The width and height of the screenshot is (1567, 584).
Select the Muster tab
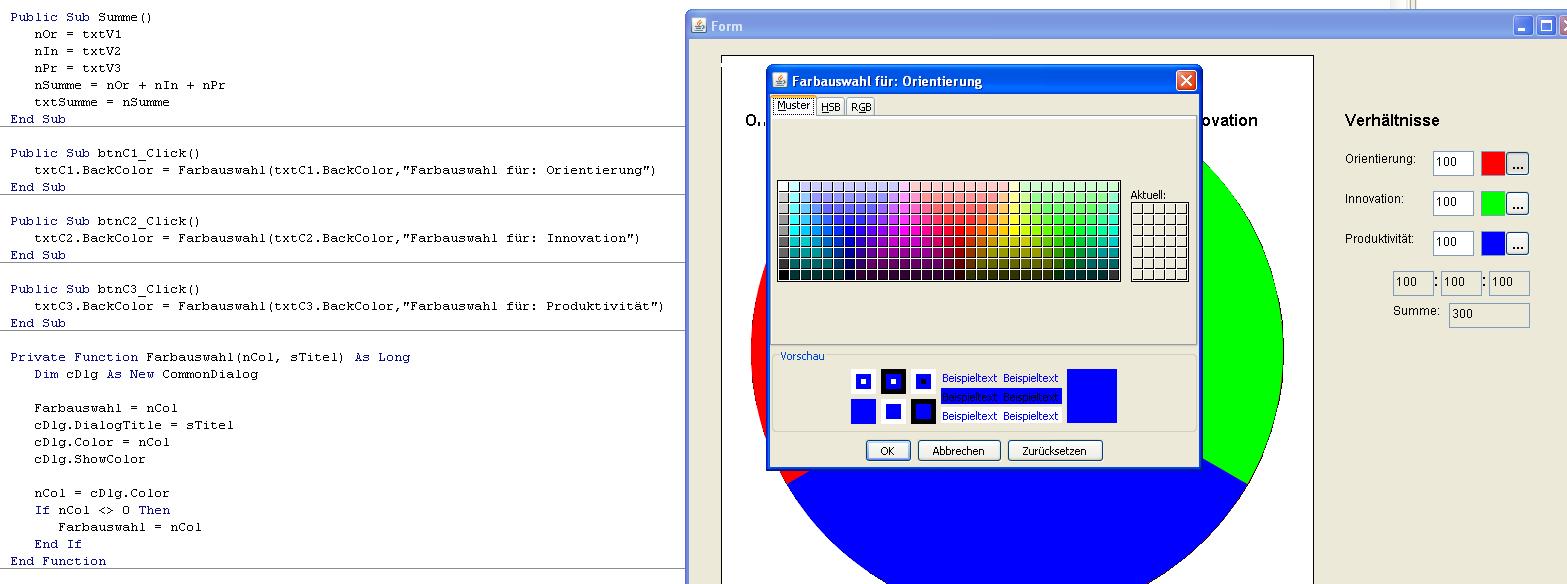point(794,106)
